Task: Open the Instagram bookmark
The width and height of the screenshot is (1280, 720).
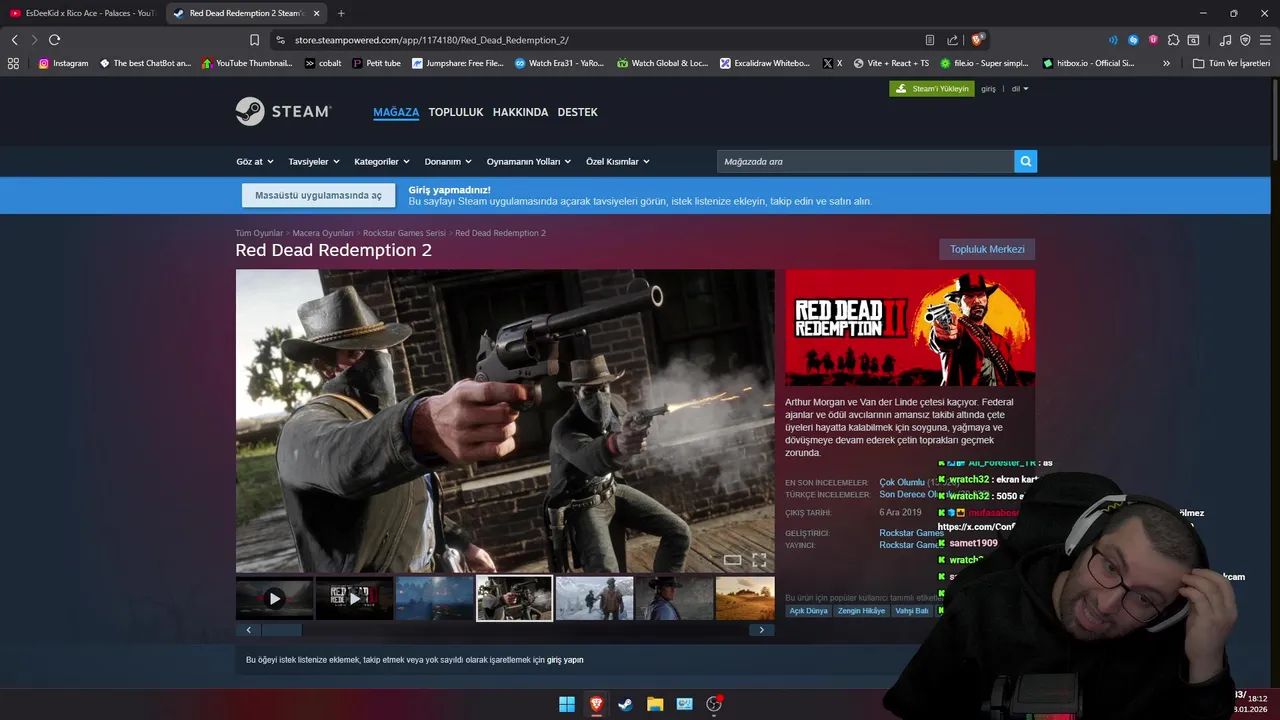Action: tap(64, 63)
